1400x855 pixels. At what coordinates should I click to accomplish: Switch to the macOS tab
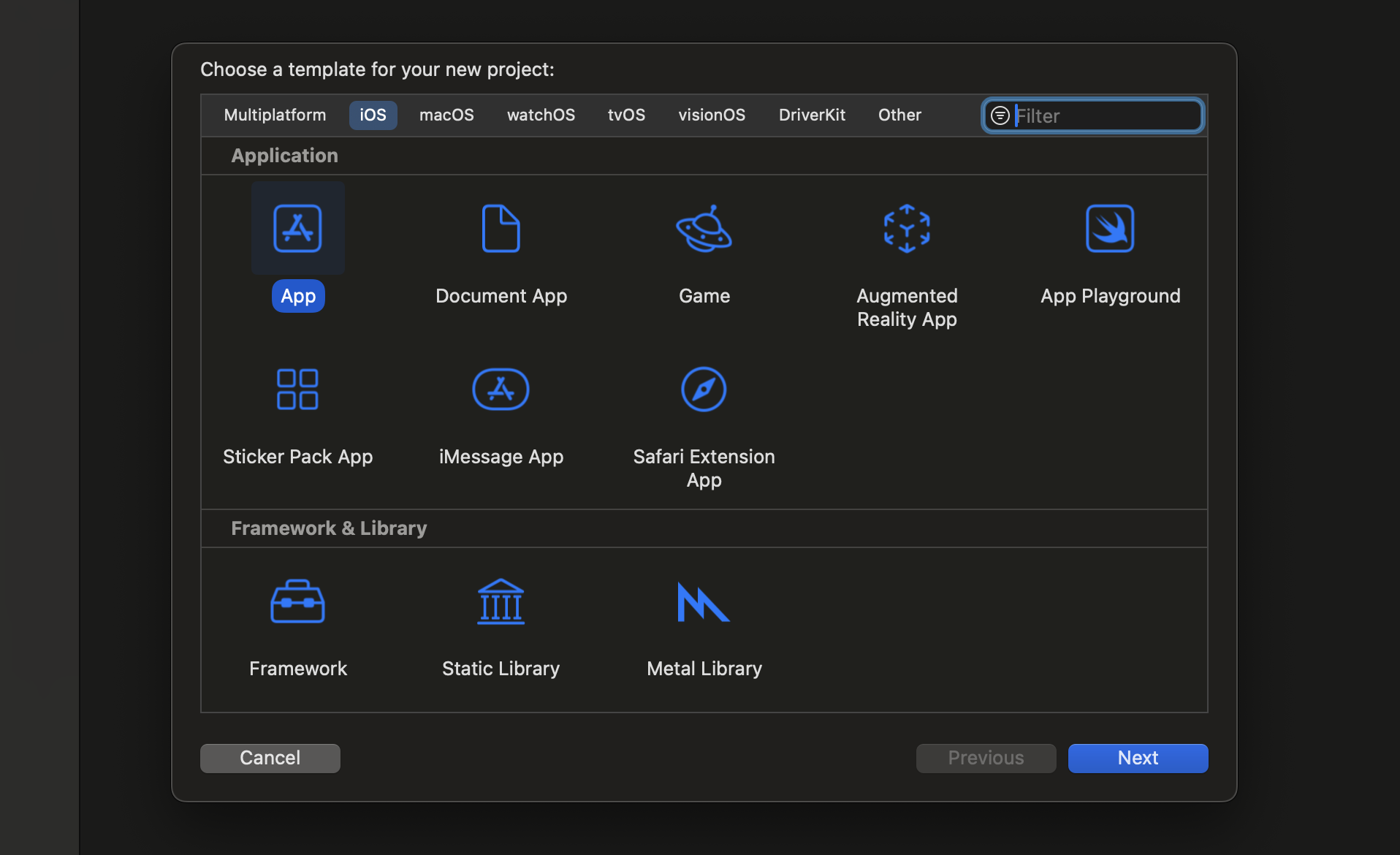click(x=446, y=115)
